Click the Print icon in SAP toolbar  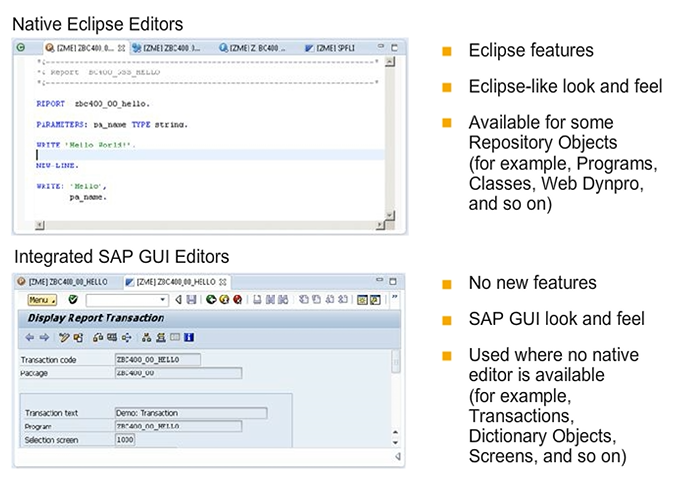(x=257, y=299)
